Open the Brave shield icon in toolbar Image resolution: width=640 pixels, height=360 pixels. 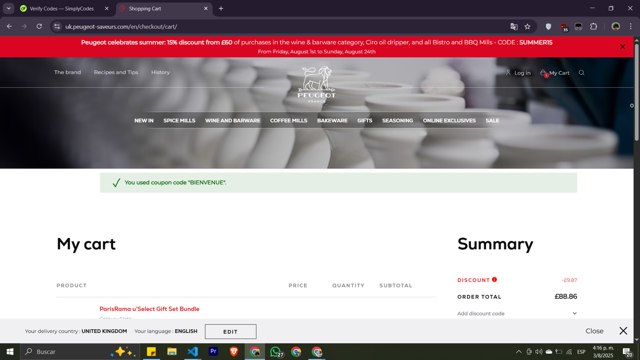[x=548, y=27]
